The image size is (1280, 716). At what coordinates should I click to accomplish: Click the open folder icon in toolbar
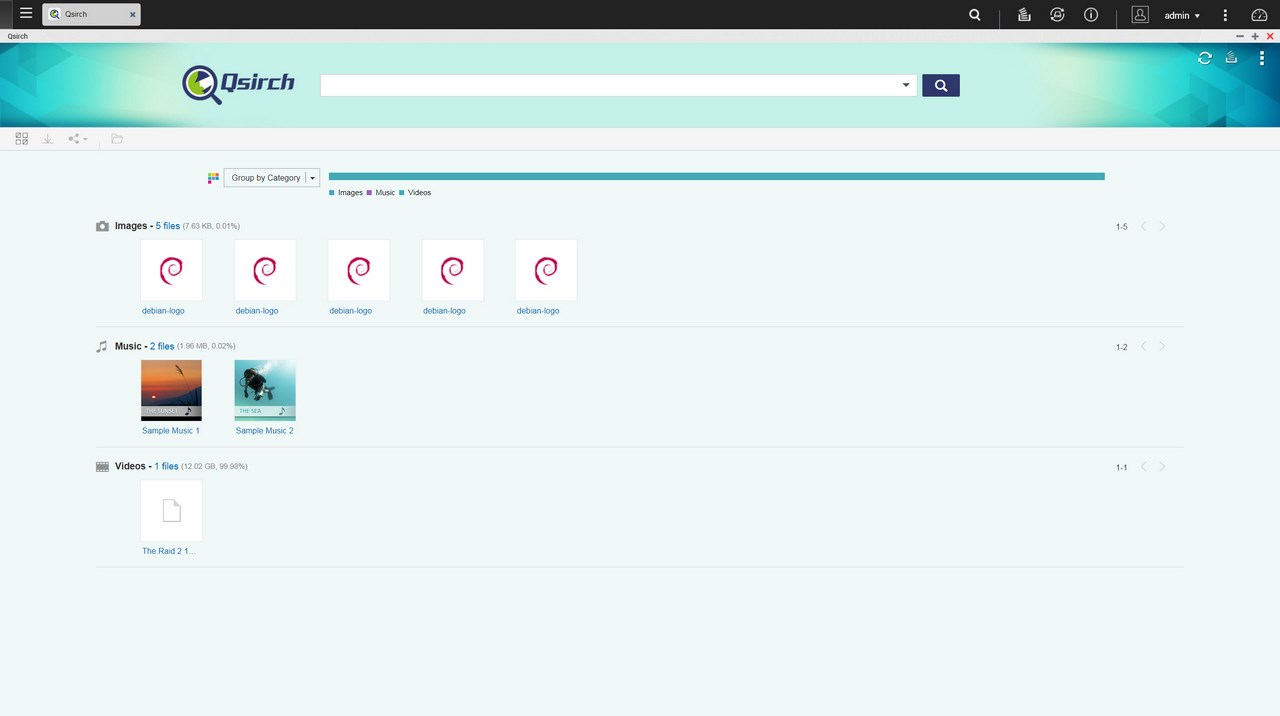pyautogui.click(x=117, y=139)
